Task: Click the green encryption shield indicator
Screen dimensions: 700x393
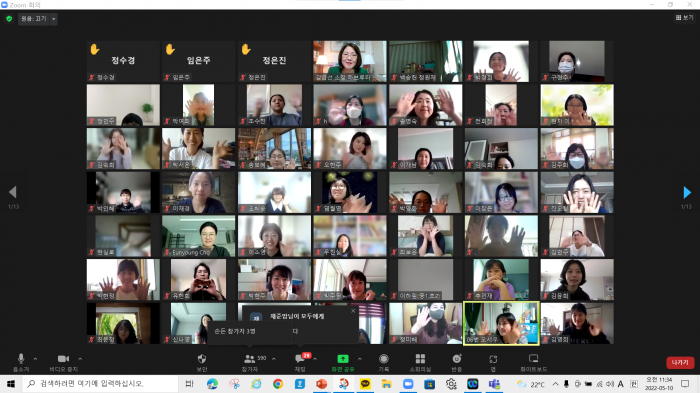Action: pos(9,19)
